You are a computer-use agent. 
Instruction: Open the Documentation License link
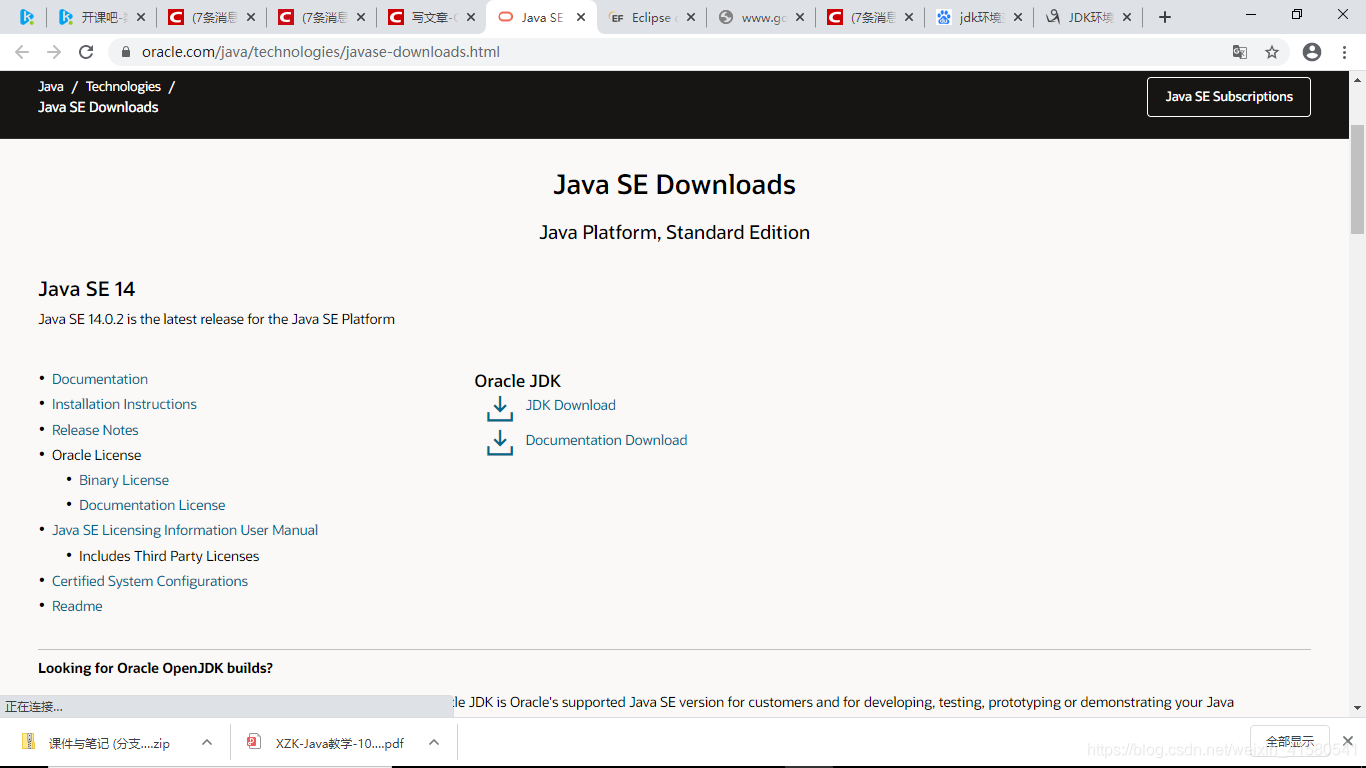pos(152,505)
